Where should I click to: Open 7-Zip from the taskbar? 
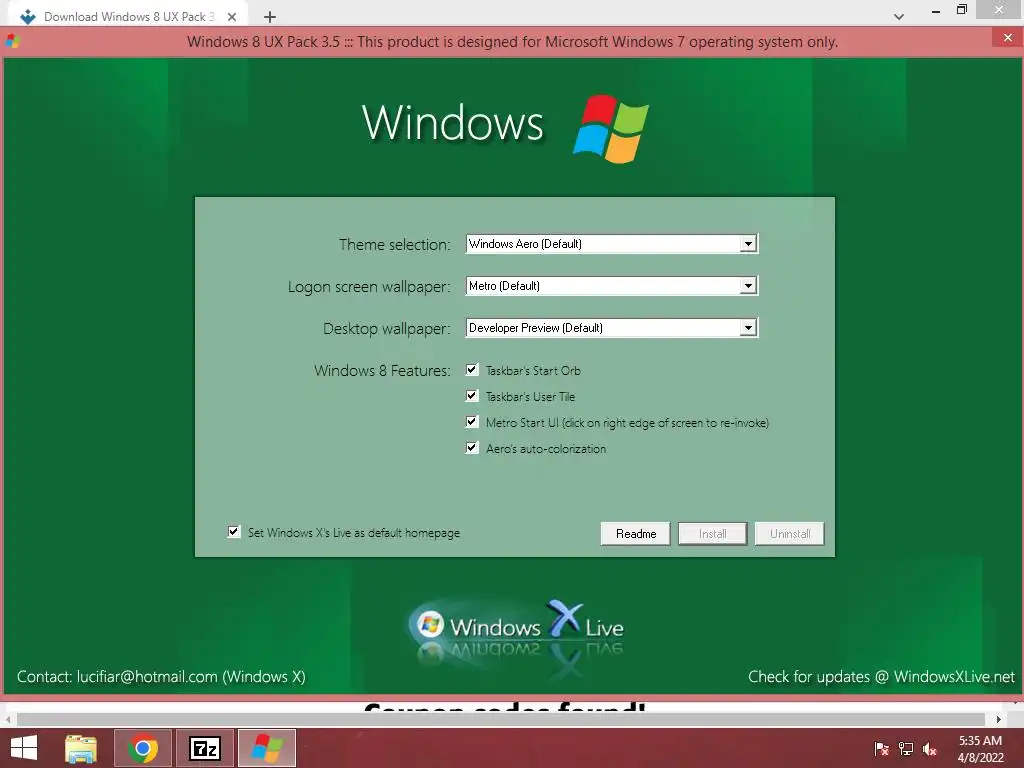(204, 748)
